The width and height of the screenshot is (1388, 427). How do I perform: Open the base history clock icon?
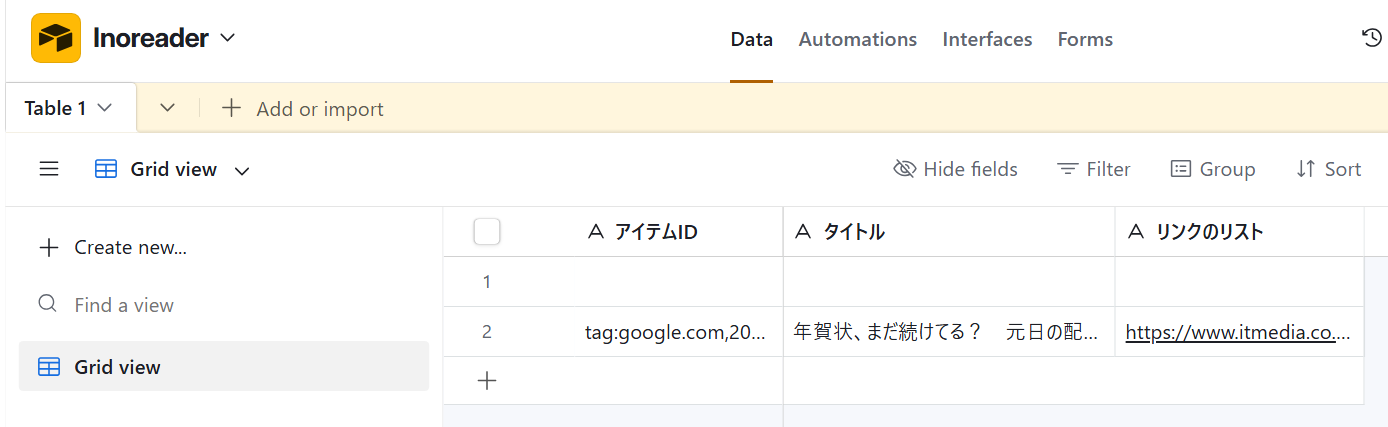[x=1372, y=38]
